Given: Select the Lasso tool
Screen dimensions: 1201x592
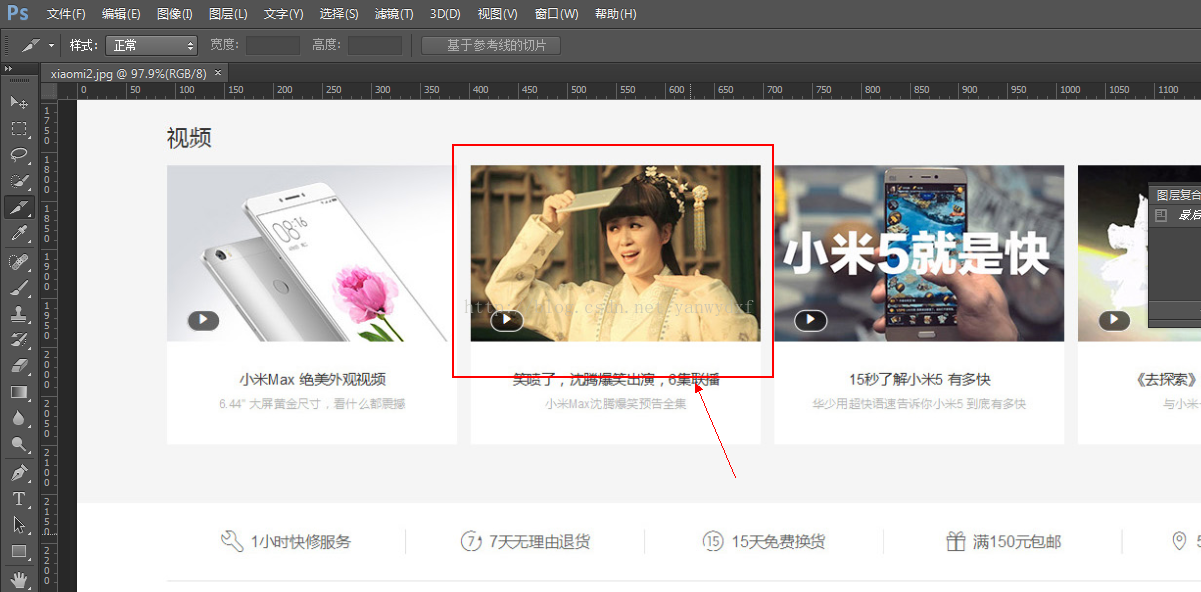Looking at the screenshot, I should 19,154.
